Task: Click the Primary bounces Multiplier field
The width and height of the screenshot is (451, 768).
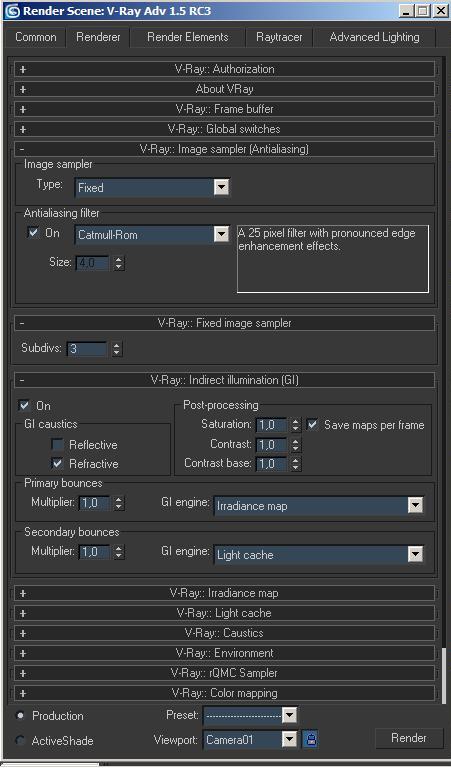Action: 95,503
